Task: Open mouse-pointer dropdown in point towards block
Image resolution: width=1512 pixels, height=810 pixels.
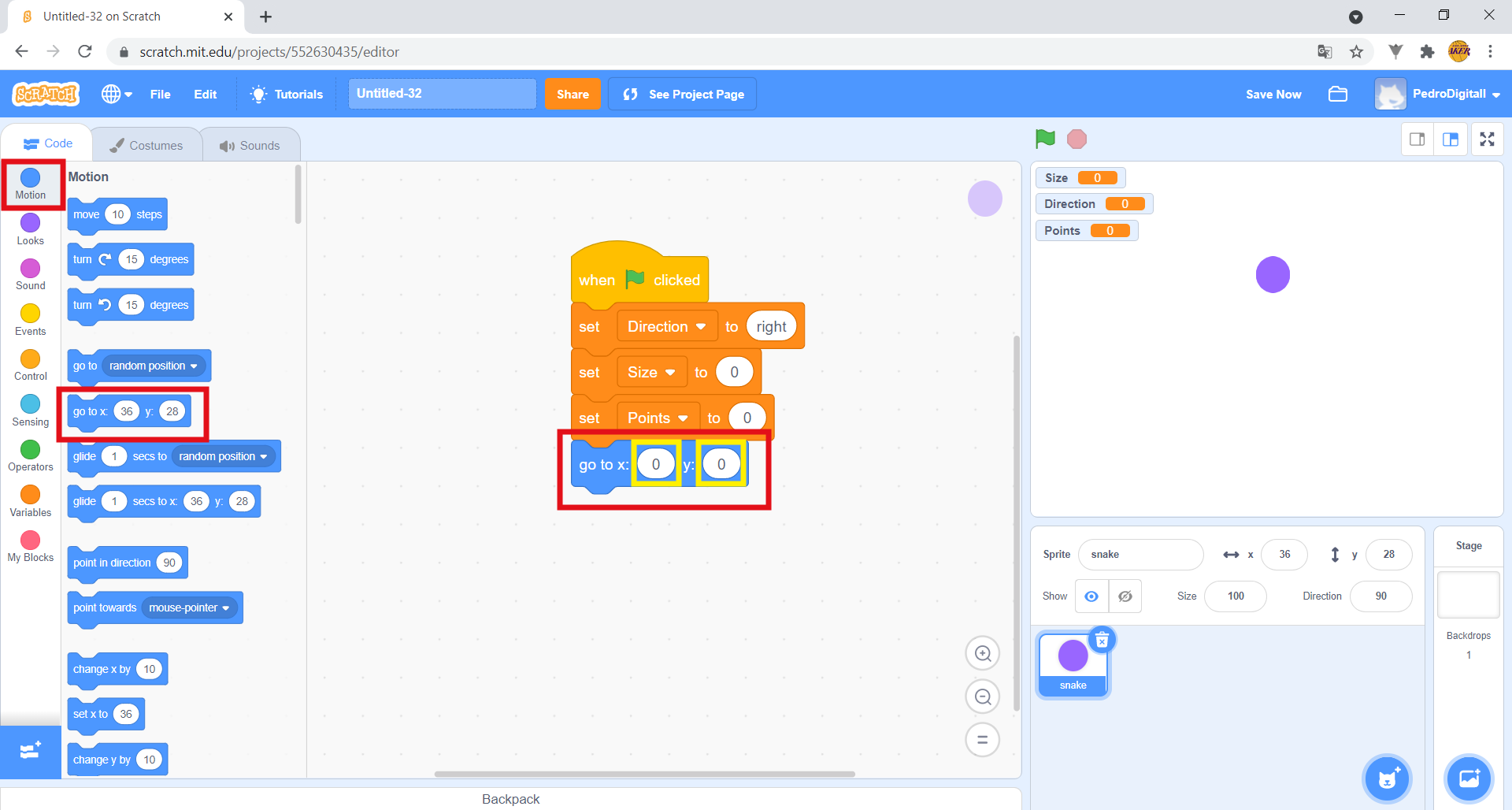Action: click(189, 607)
